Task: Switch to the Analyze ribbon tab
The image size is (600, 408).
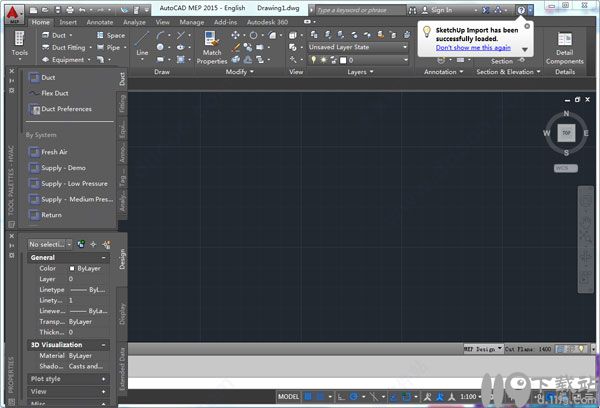Action: point(134,22)
